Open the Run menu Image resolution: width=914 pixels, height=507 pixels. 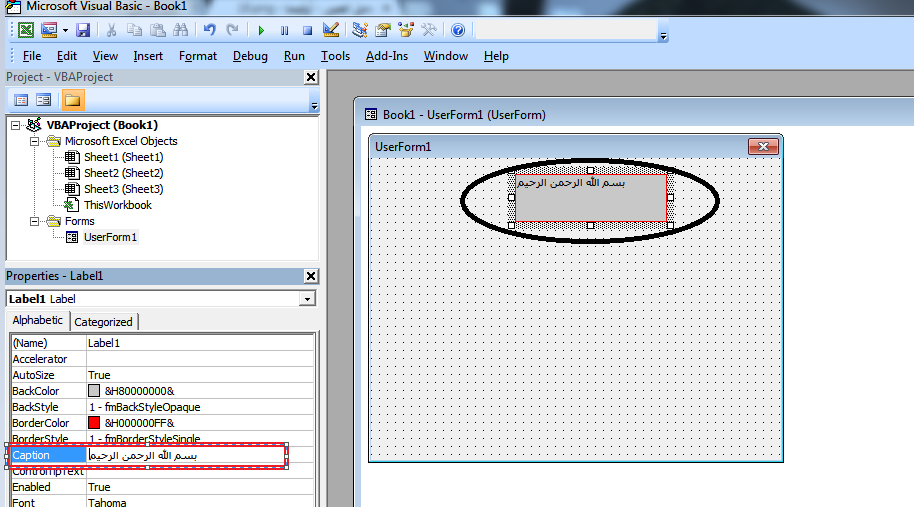pyautogui.click(x=294, y=56)
